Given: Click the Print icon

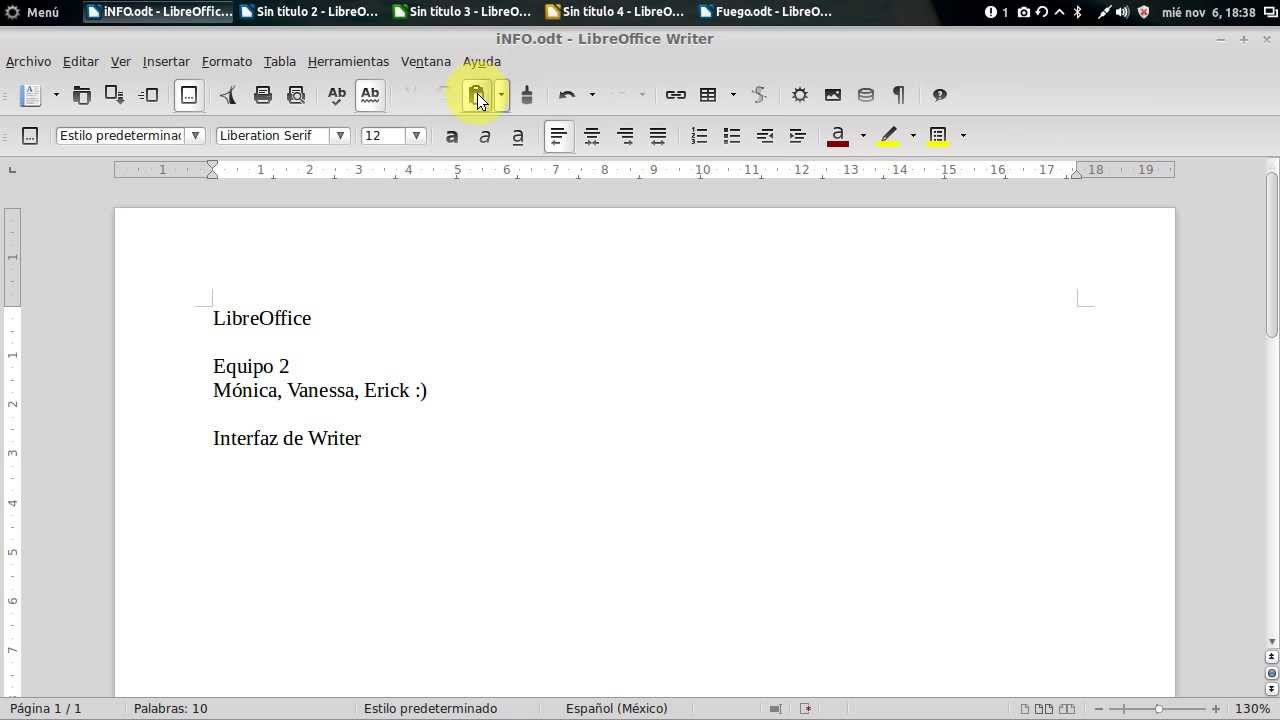Looking at the screenshot, I should point(263,95).
